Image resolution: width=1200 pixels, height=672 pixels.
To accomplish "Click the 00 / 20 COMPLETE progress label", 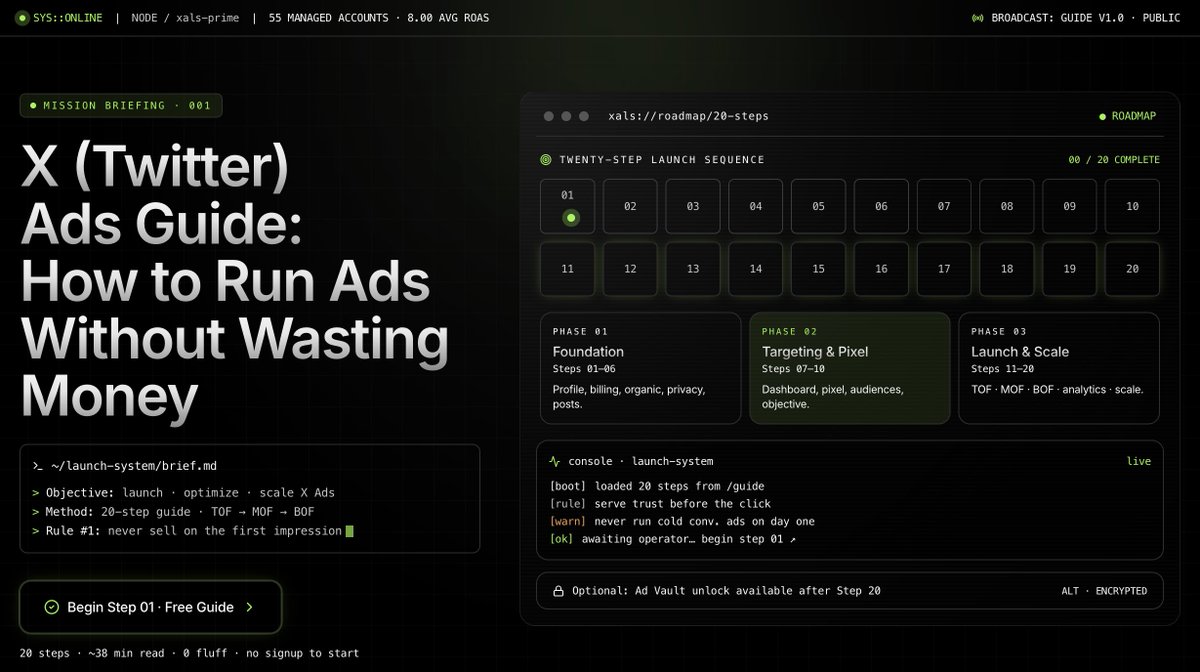I will (1114, 159).
